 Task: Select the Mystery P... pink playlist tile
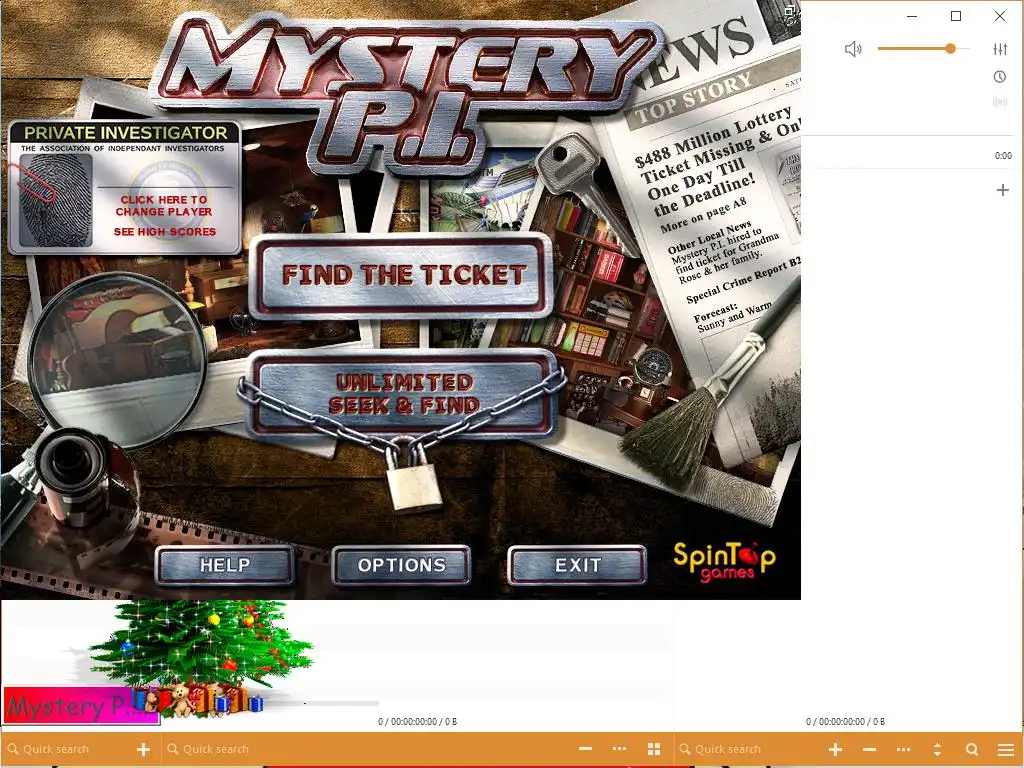point(81,706)
